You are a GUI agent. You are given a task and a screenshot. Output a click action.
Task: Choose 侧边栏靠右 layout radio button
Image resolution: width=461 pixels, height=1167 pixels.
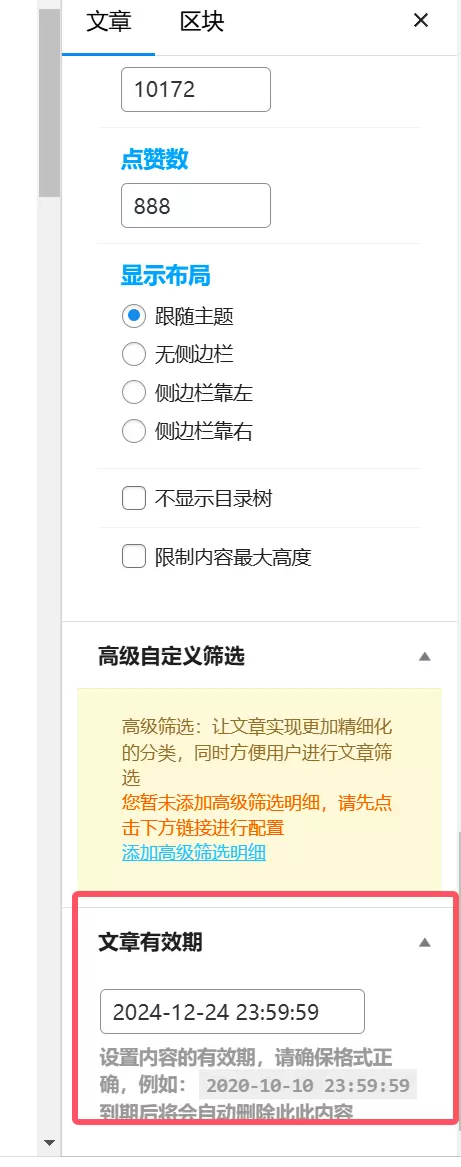point(133,431)
